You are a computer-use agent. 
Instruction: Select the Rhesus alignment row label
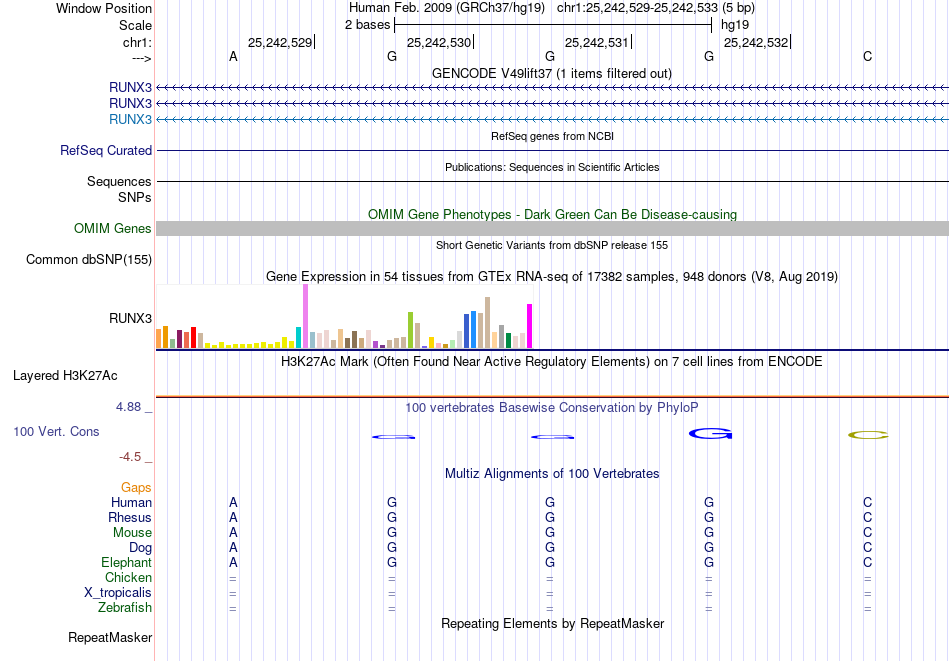tap(130, 517)
